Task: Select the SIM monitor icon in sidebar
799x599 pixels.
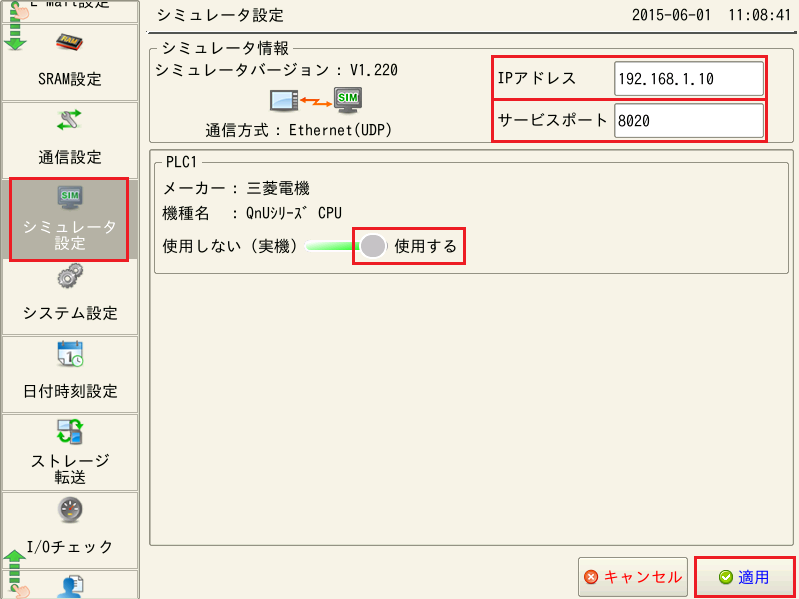Action: (x=69, y=196)
